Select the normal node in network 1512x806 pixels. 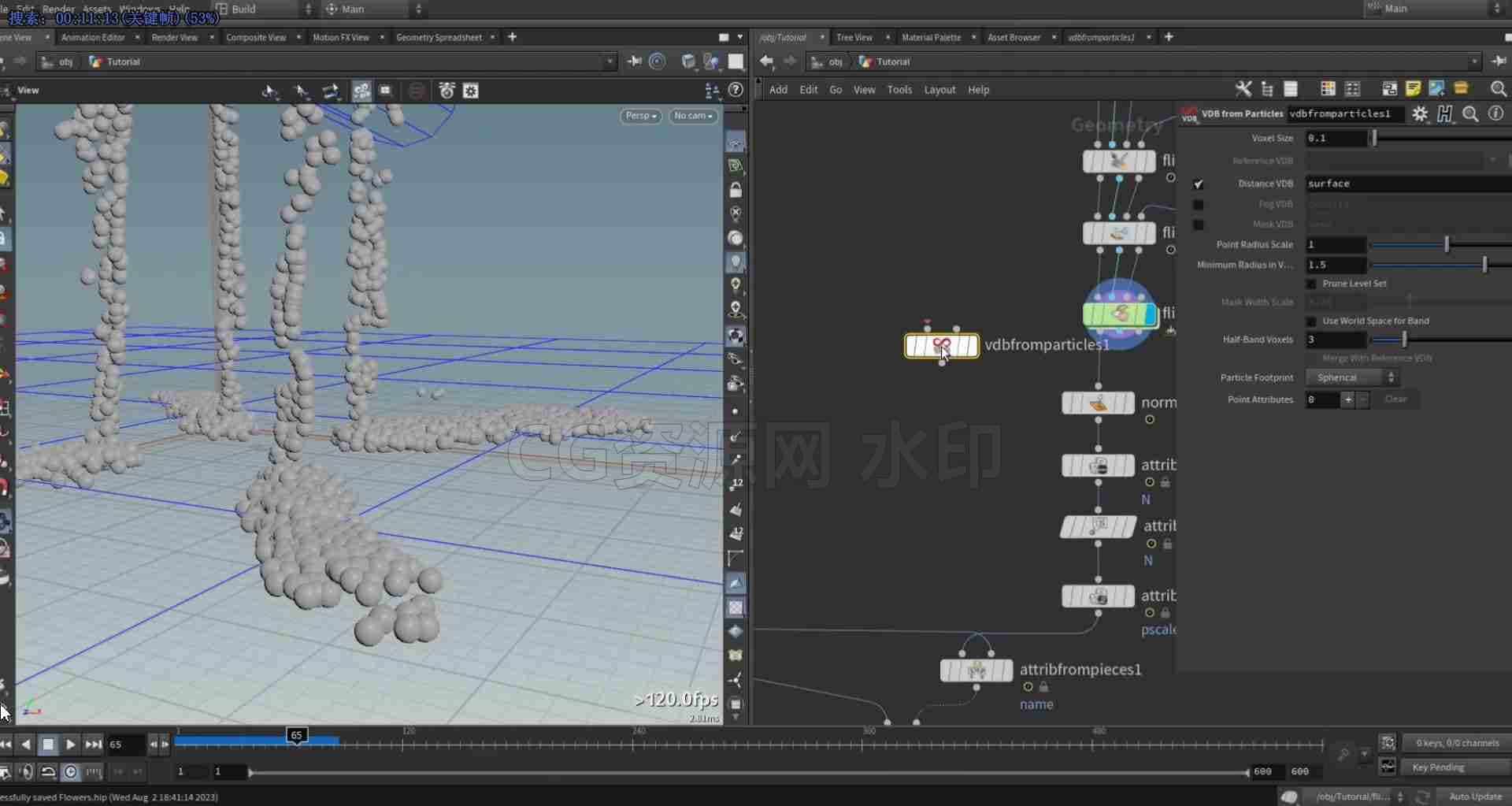(1098, 403)
